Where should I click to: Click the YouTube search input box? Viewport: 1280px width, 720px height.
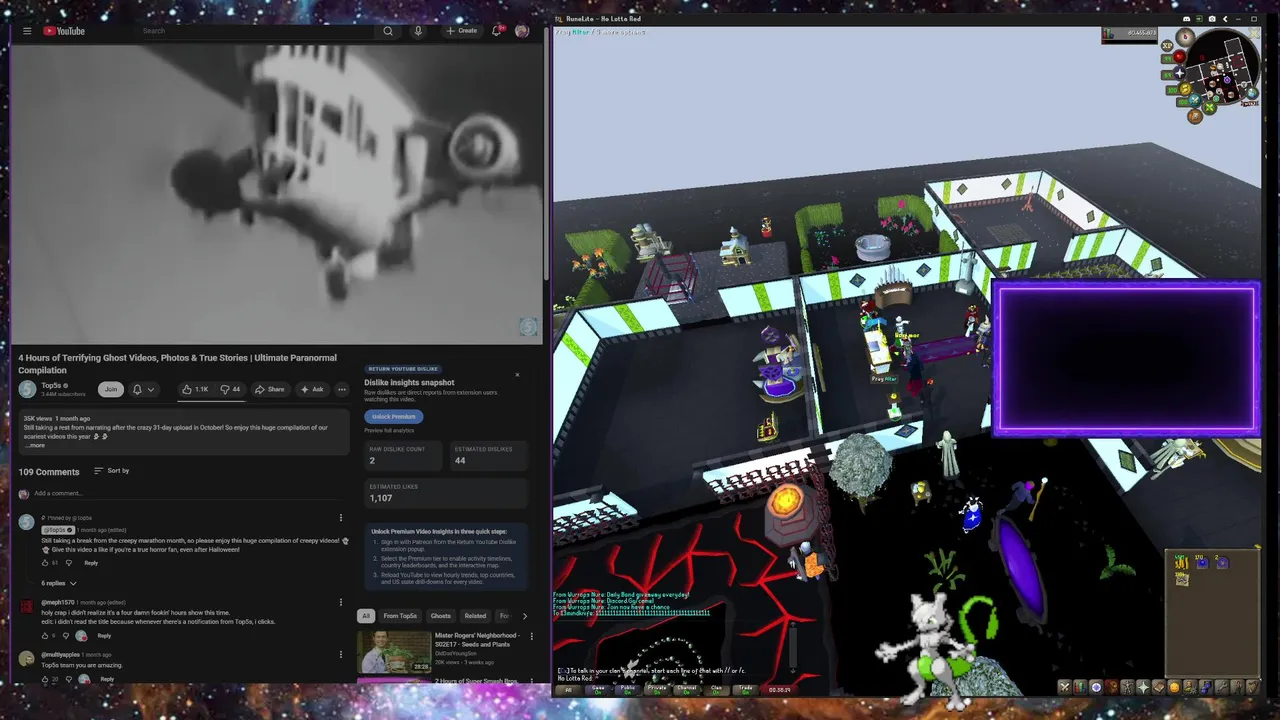pos(255,31)
